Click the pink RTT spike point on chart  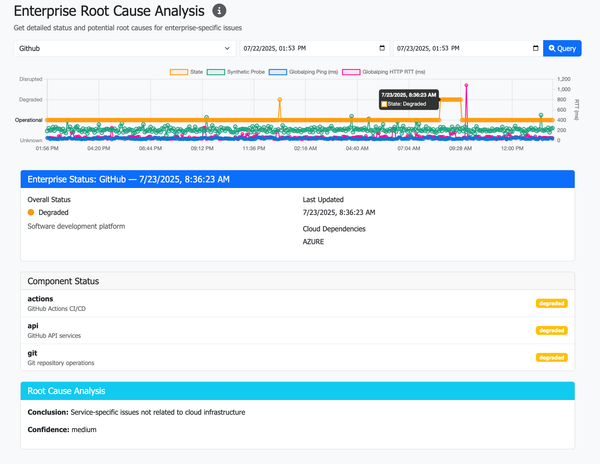466,85
